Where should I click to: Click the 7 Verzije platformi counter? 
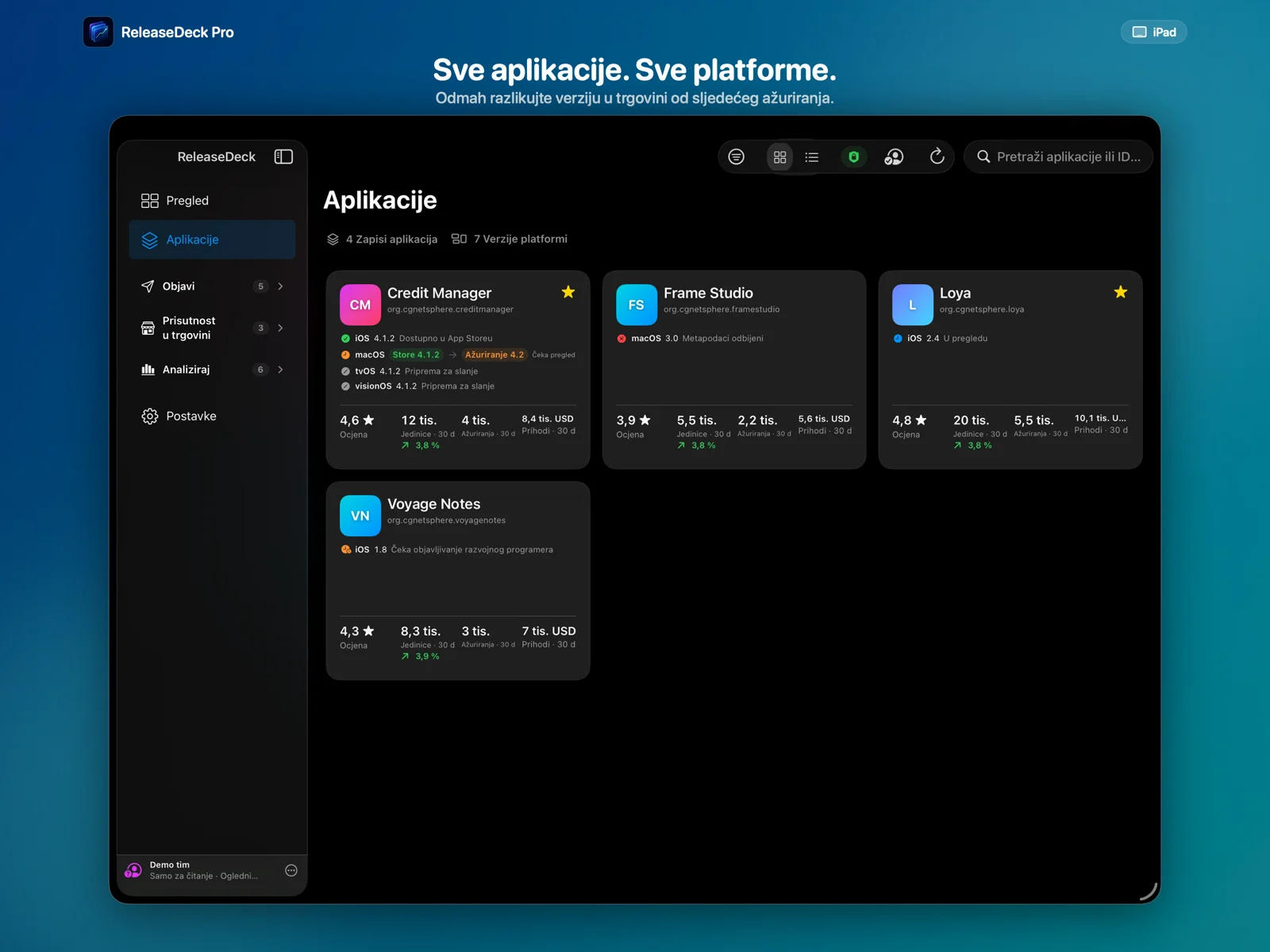(510, 239)
